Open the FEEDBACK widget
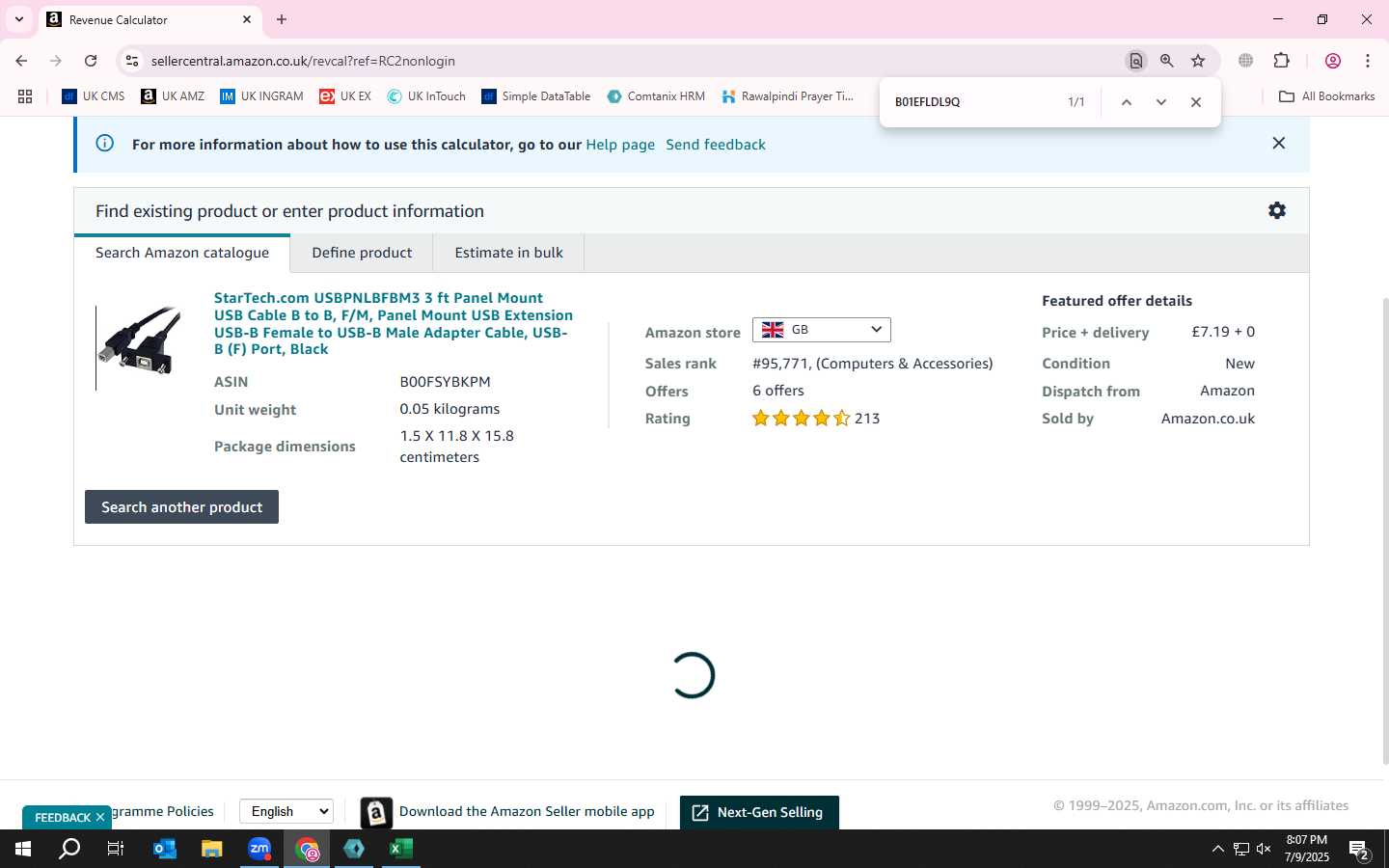This screenshot has width=1389, height=868. [x=63, y=817]
